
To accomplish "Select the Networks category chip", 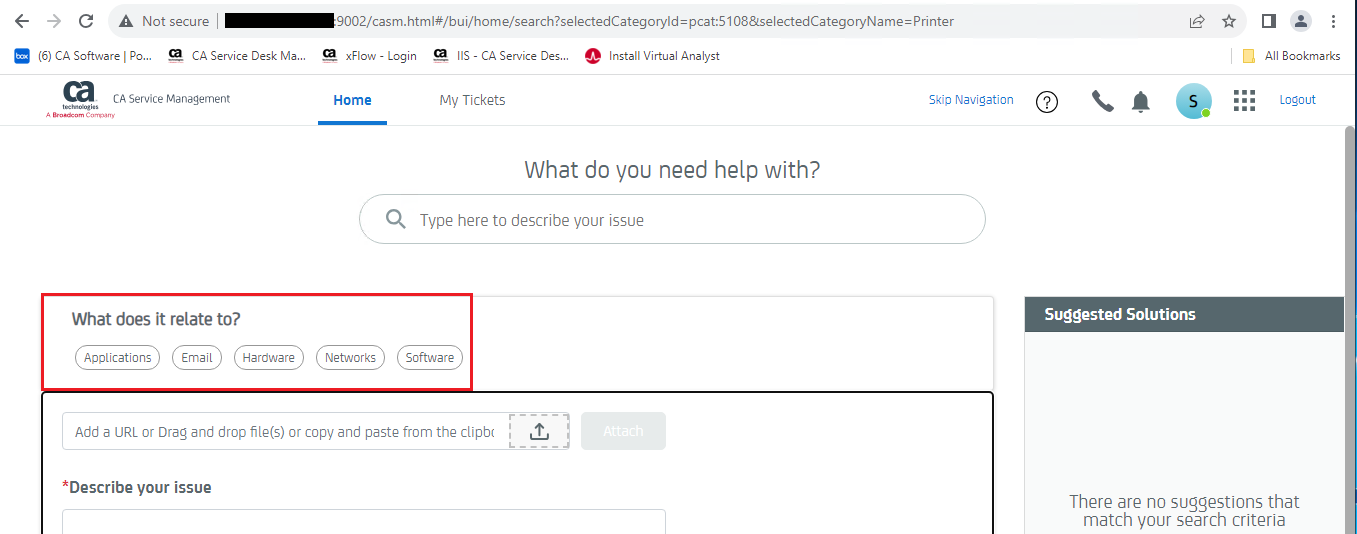I will [x=350, y=357].
